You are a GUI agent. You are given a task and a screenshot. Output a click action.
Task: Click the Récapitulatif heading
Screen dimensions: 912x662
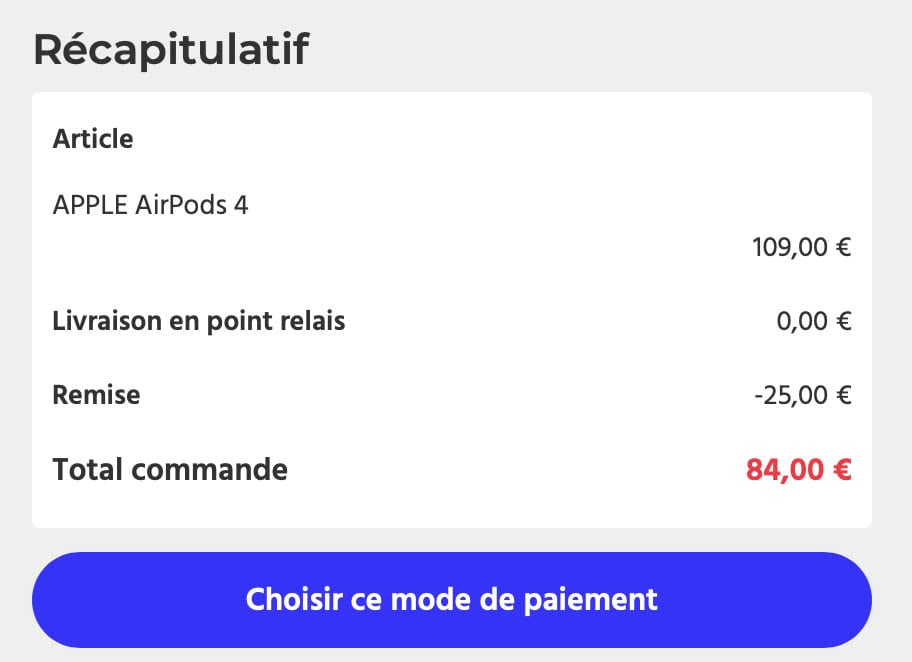click(171, 49)
